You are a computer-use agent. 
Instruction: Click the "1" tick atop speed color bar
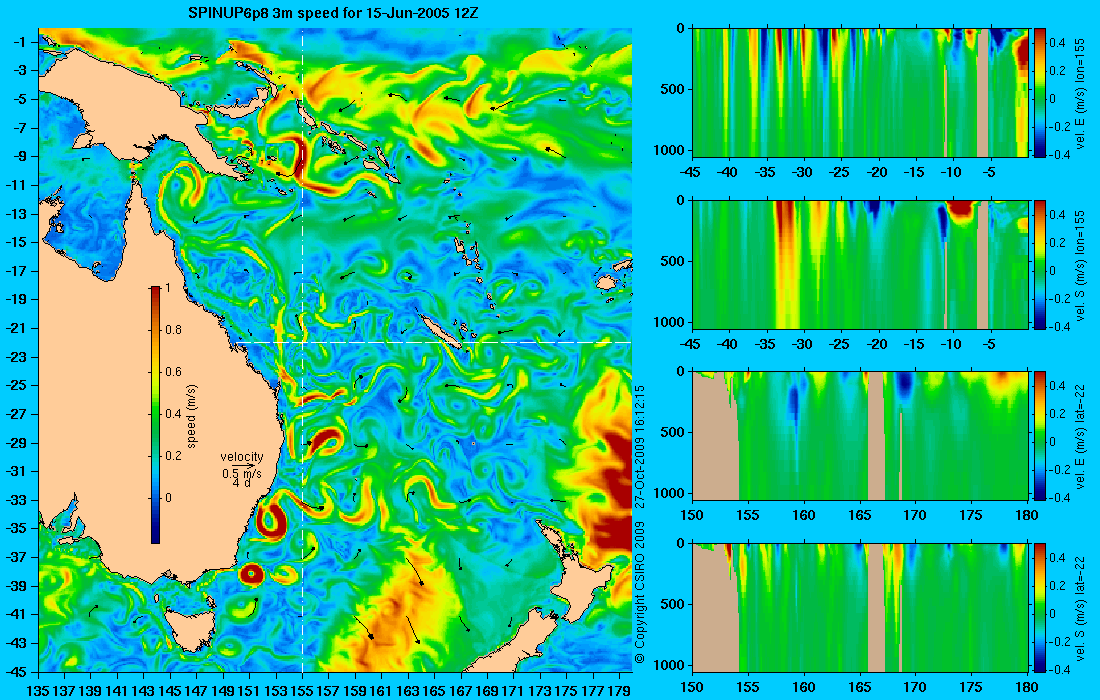coord(168,288)
